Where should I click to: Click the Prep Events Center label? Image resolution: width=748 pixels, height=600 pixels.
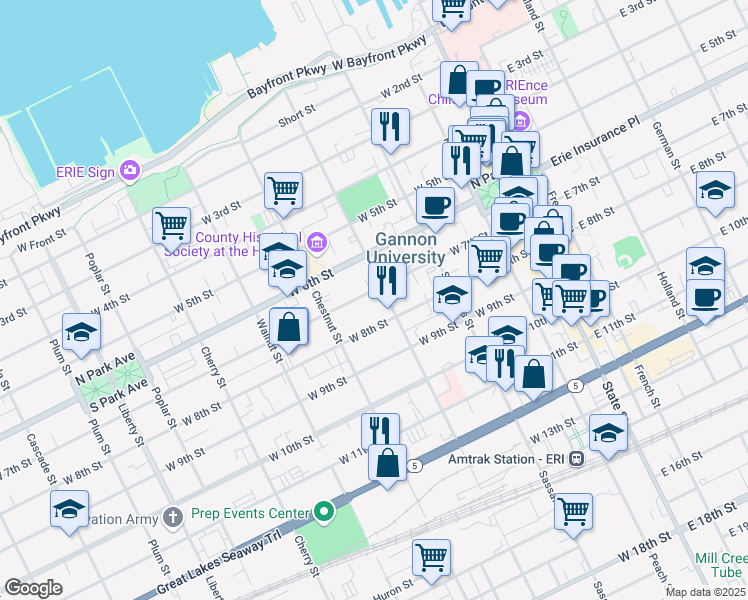250,513
